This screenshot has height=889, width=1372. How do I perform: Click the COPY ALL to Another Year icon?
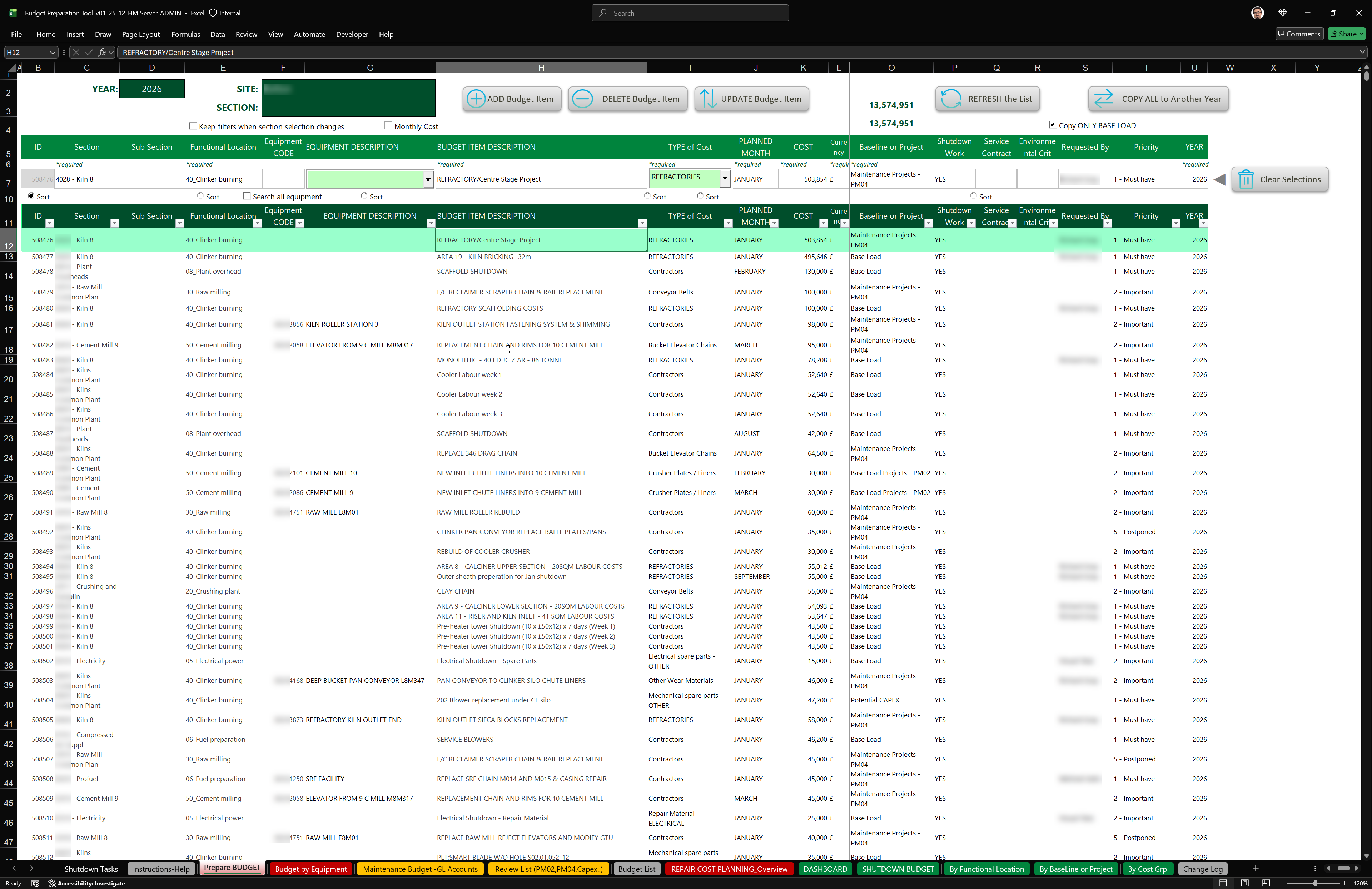click(1103, 99)
